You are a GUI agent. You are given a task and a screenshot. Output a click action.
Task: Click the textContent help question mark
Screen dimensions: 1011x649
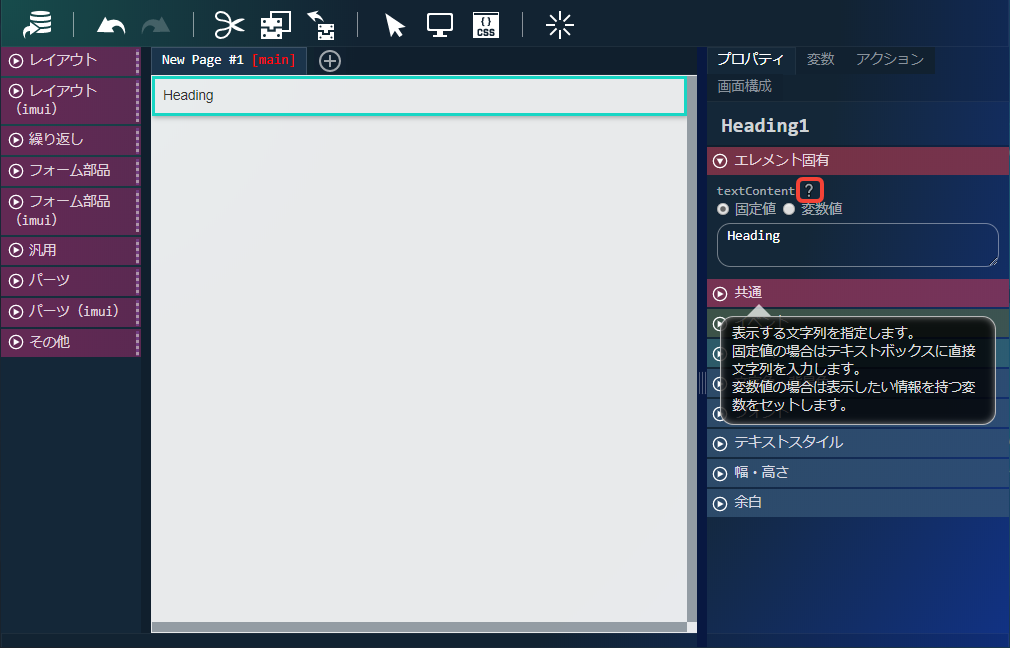pos(809,190)
